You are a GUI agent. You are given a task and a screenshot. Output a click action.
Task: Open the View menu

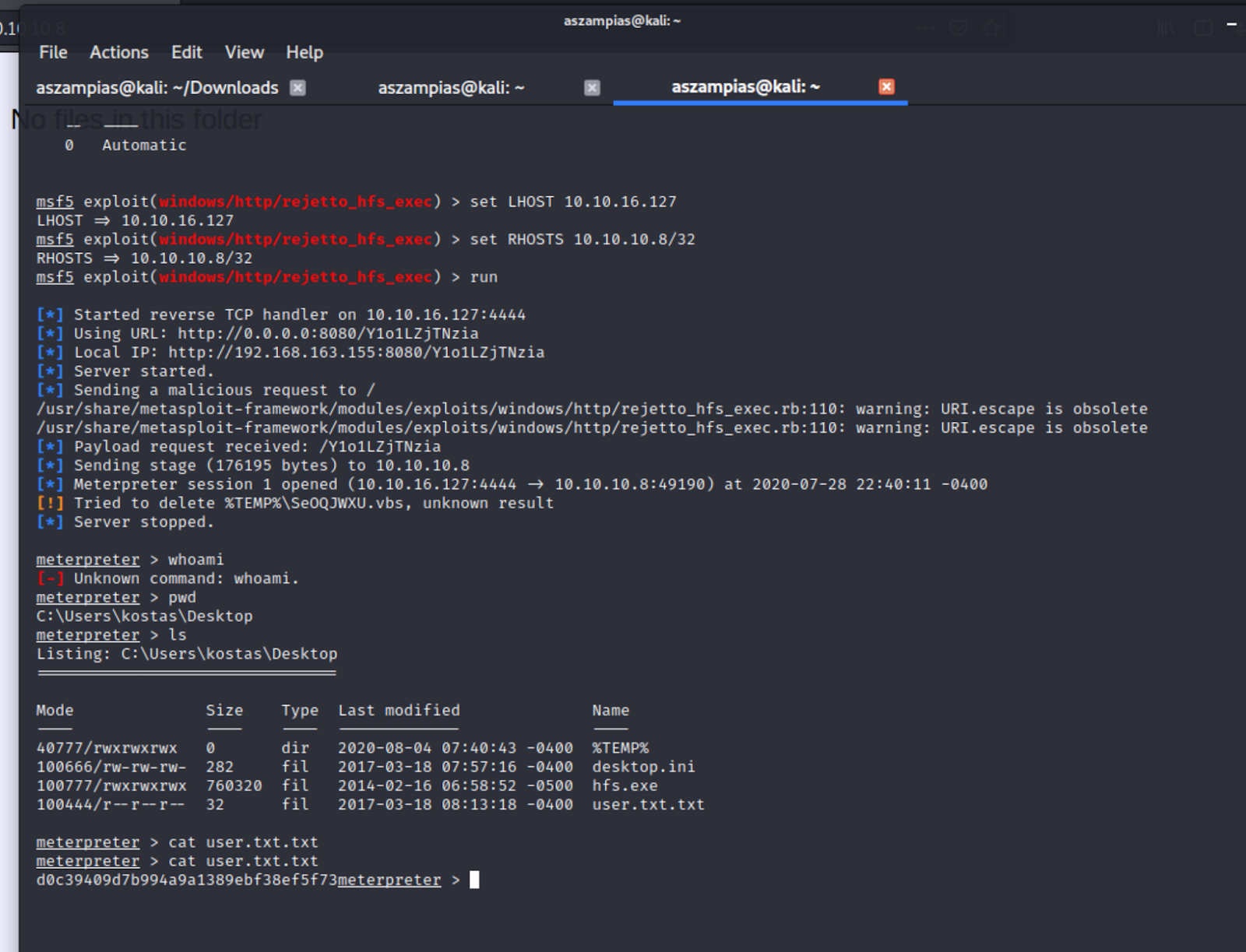(244, 52)
